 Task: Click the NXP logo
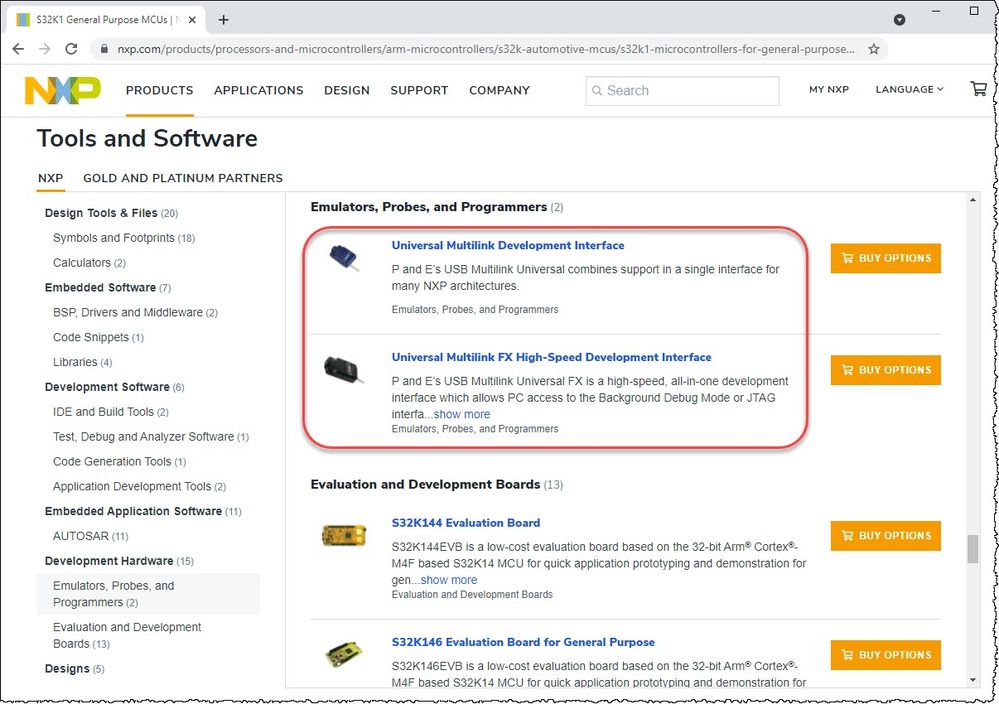(x=62, y=90)
